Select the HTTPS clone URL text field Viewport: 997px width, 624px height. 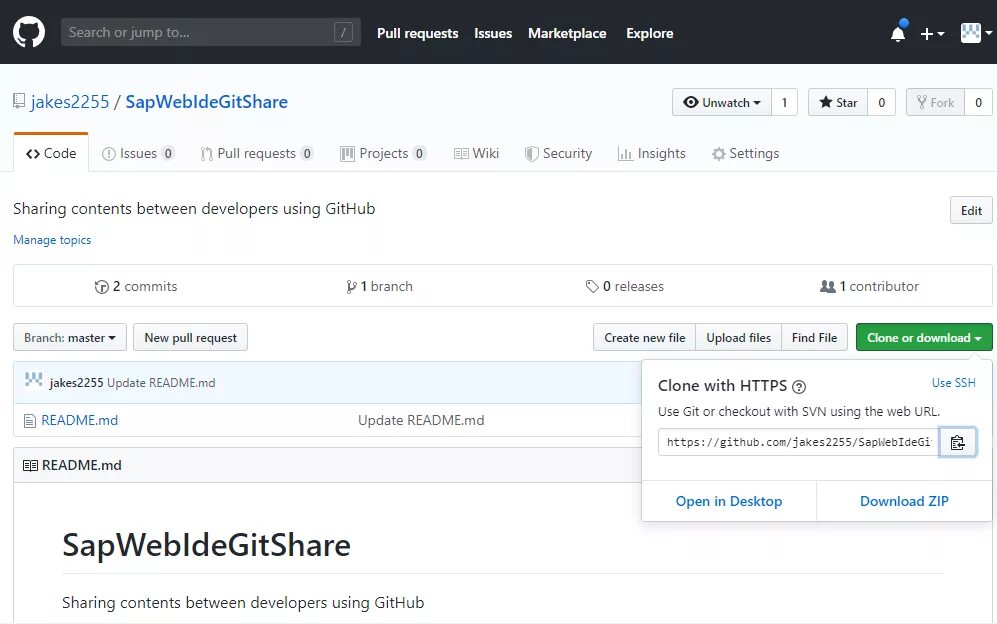[798, 442]
